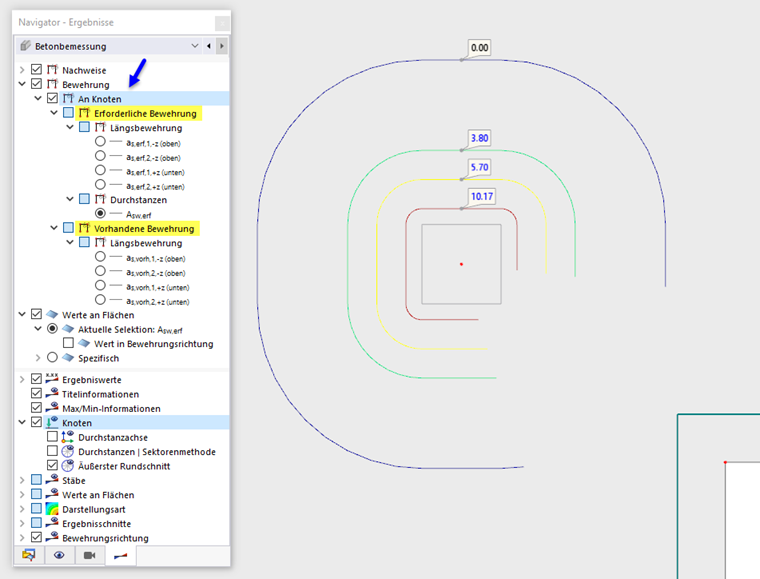Select as,vorh,1,-z (oben) radio button
Image resolution: width=760 pixels, height=579 pixels.
100,256
